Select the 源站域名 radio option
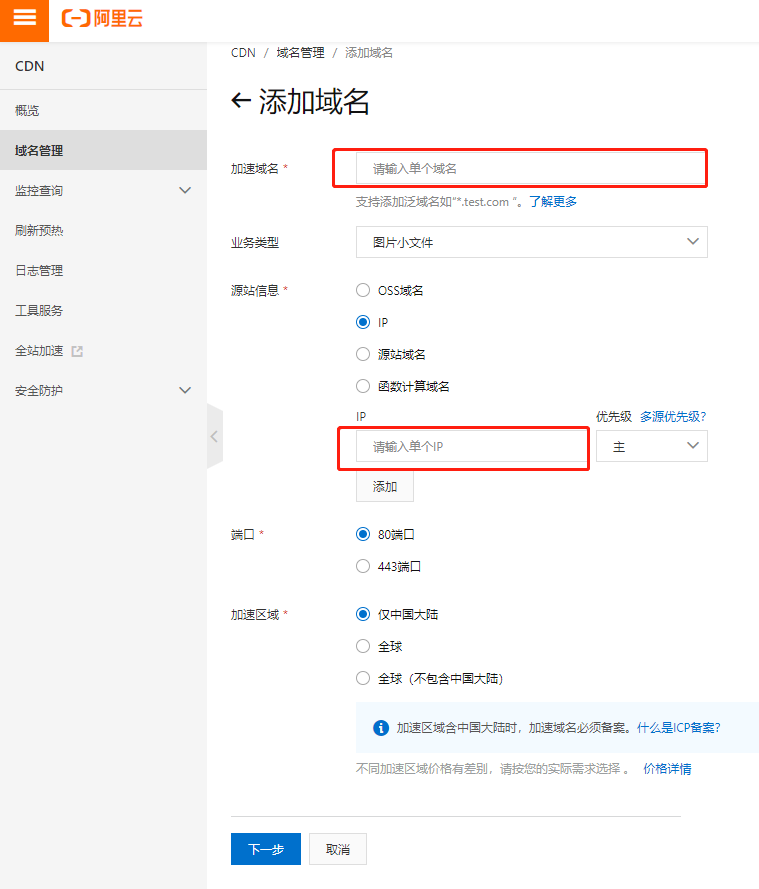759x889 pixels. click(363, 354)
